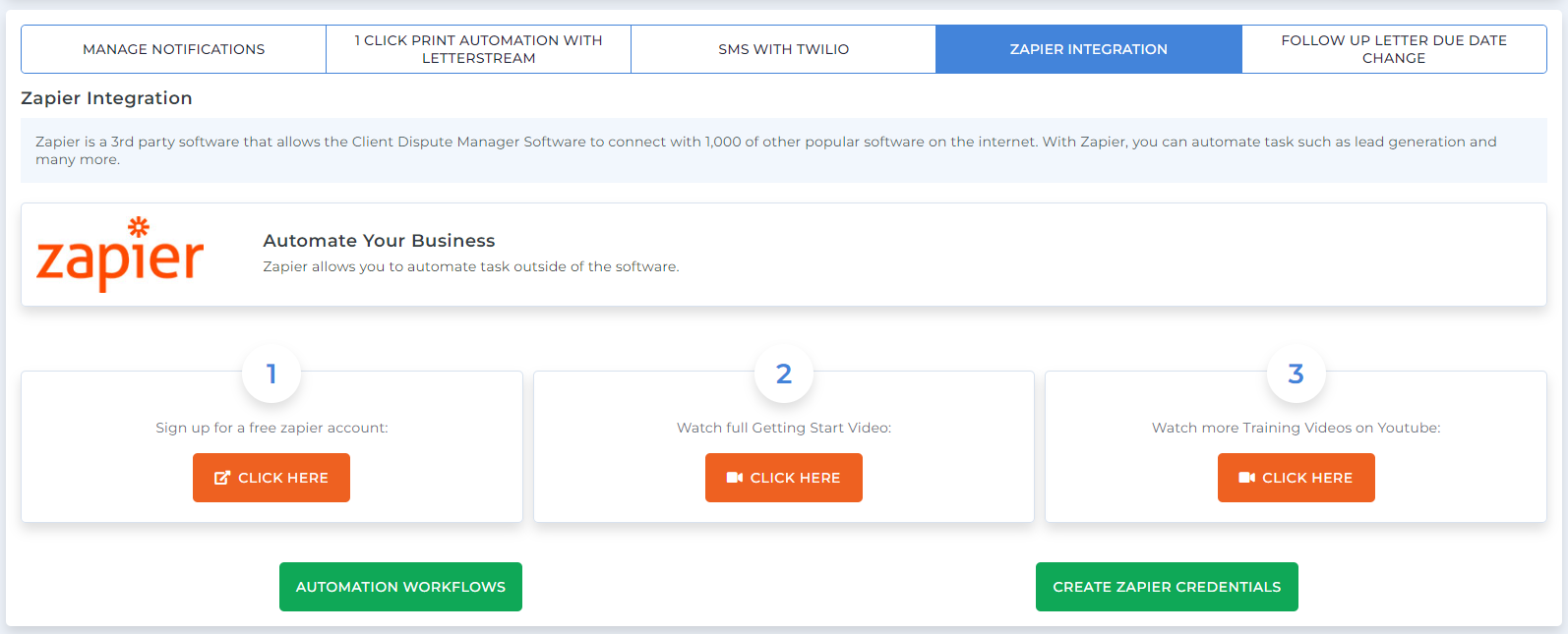1568x634 pixels.
Task: Click the step 2 number badge
Action: pos(784,374)
